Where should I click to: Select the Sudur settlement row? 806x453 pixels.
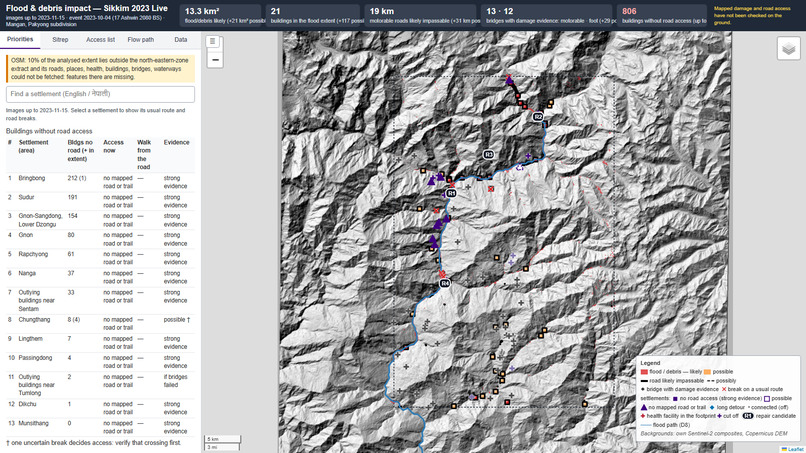100,201
